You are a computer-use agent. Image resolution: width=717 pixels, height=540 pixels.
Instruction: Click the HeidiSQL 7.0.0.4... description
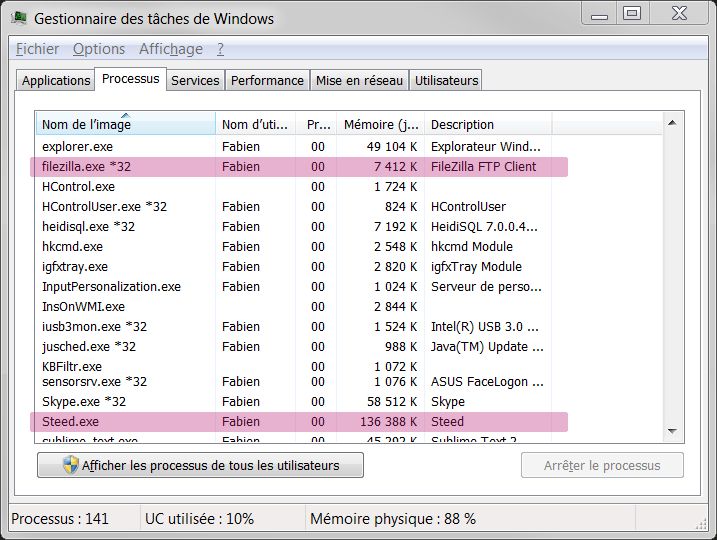484,227
